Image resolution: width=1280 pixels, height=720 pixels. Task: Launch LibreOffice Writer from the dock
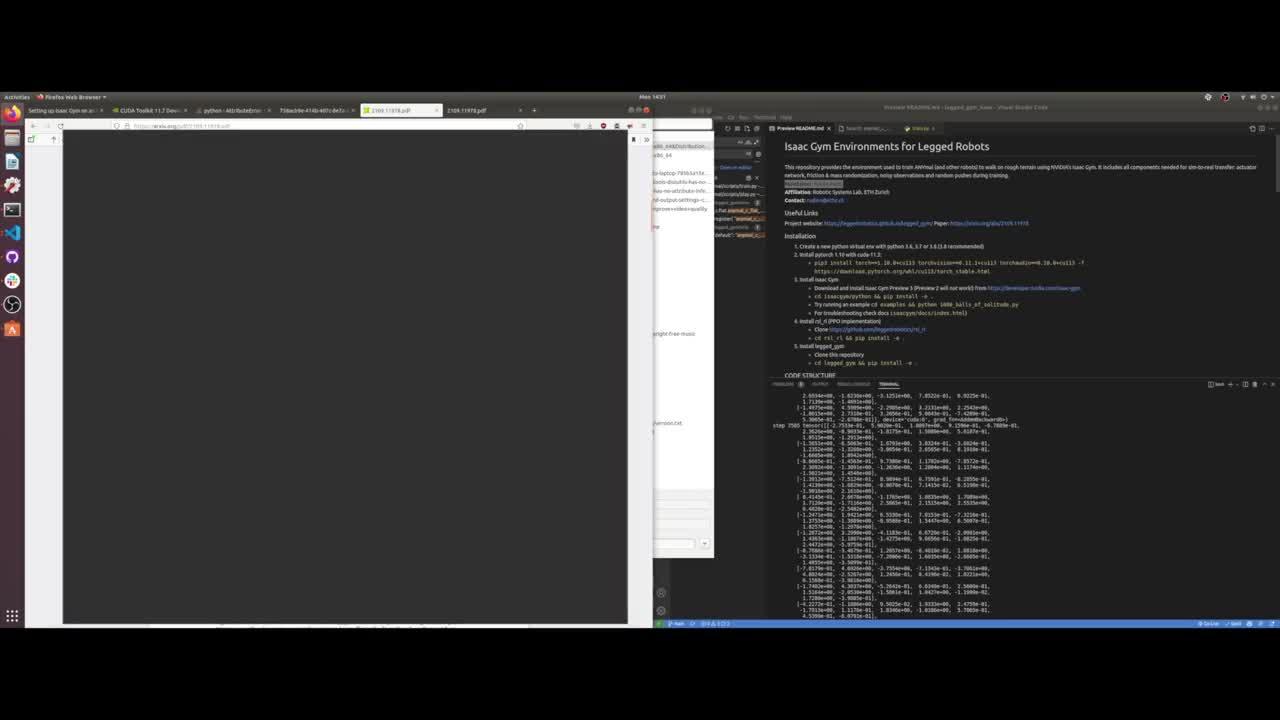(x=12, y=161)
